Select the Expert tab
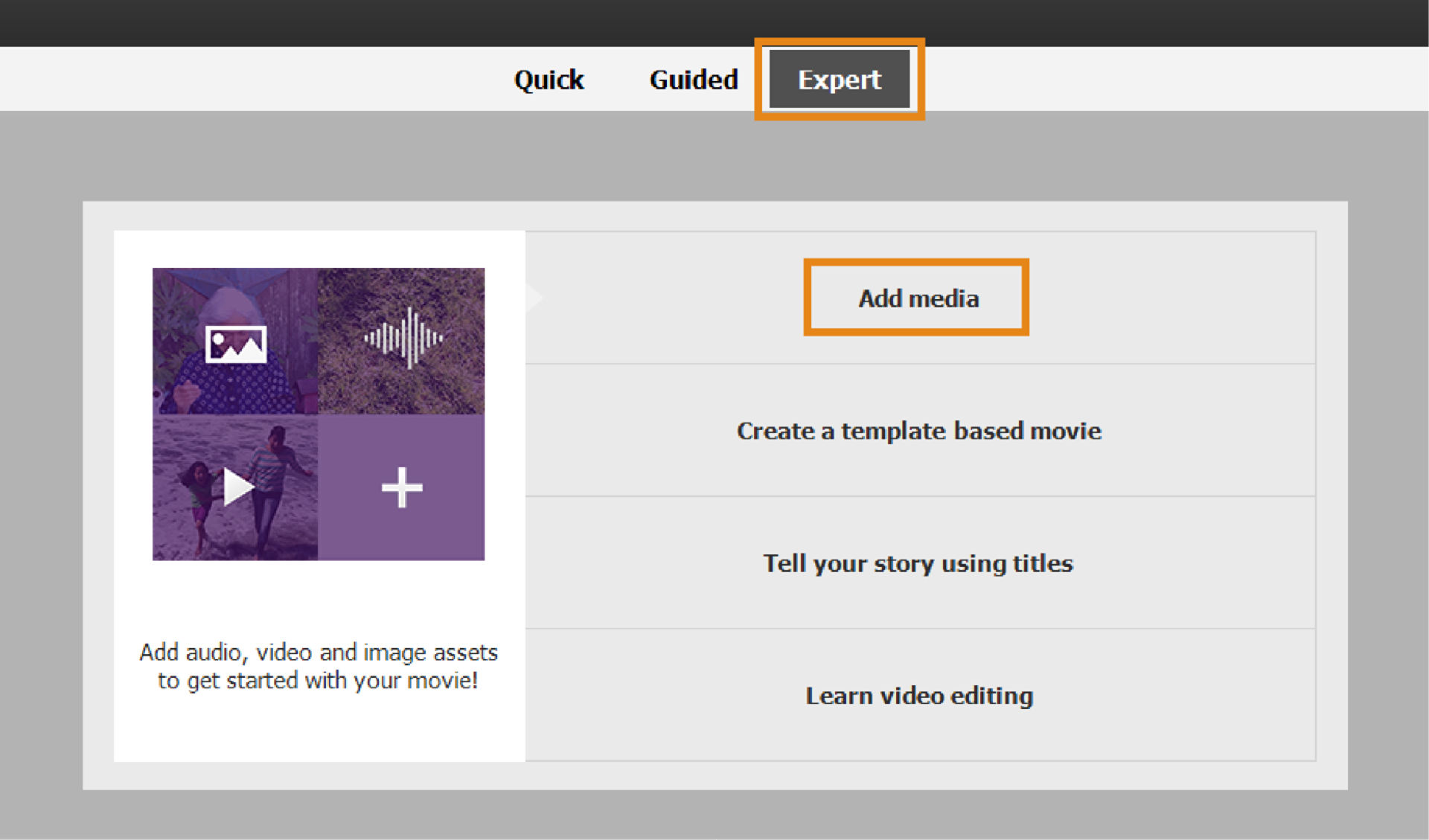The image size is (1429, 840). tap(839, 80)
